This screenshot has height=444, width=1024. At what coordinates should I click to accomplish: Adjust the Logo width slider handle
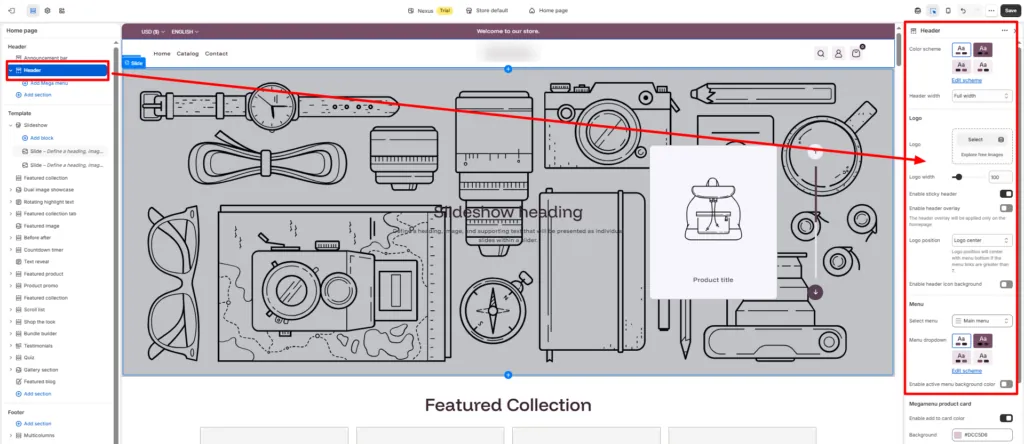tap(958, 177)
